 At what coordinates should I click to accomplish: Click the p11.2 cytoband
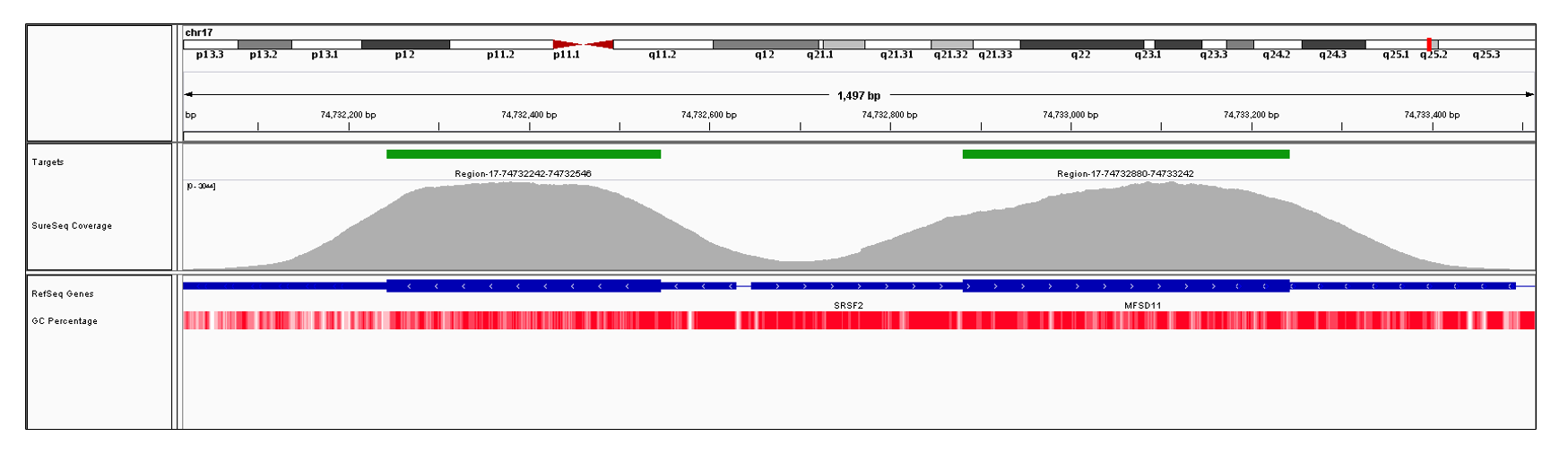click(x=501, y=44)
